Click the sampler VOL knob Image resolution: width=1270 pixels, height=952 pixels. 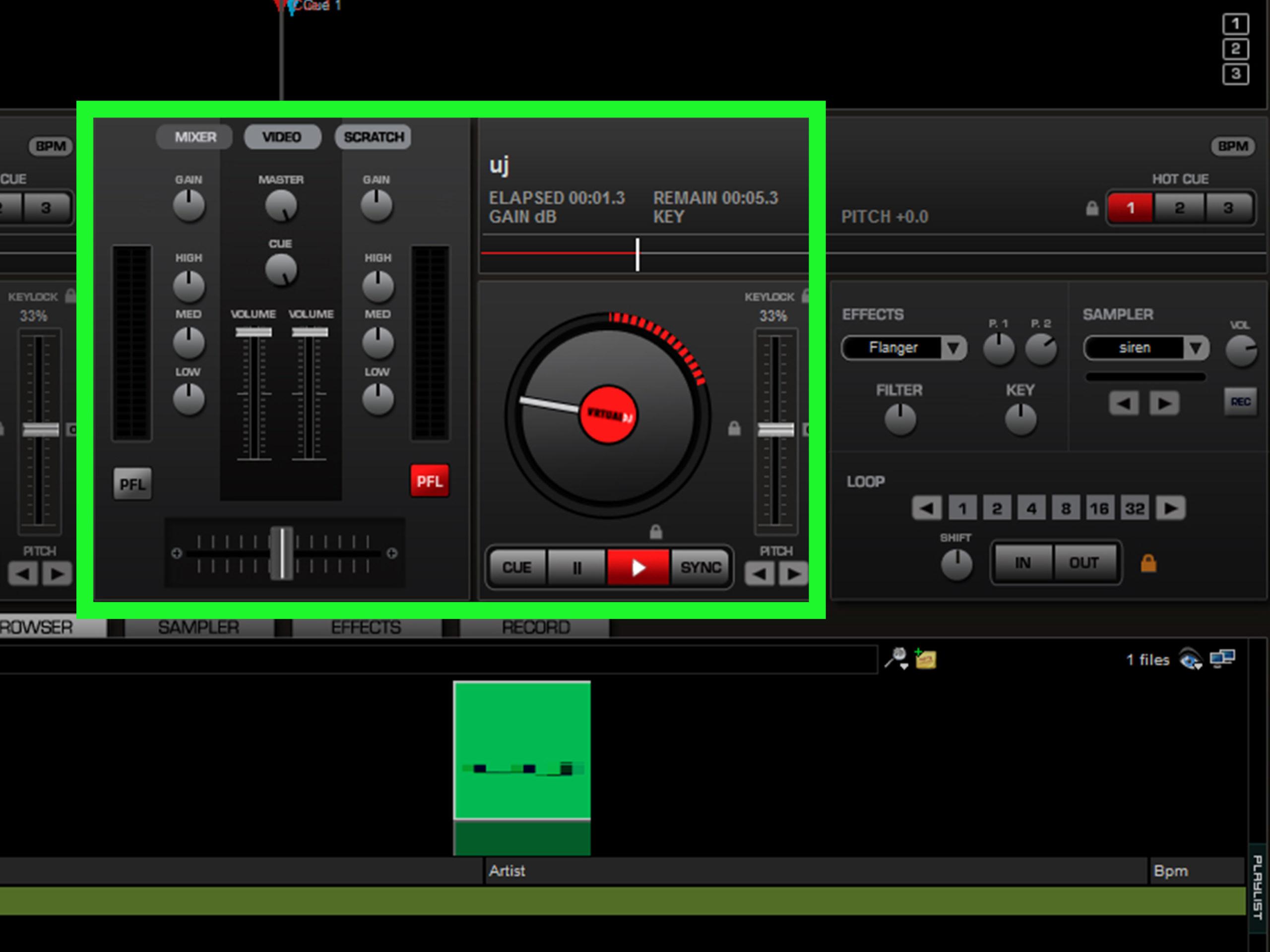(x=1241, y=350)
